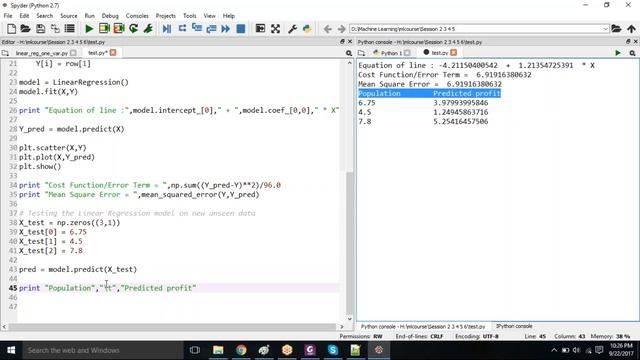Run the file with the green play button

(89, 29)
